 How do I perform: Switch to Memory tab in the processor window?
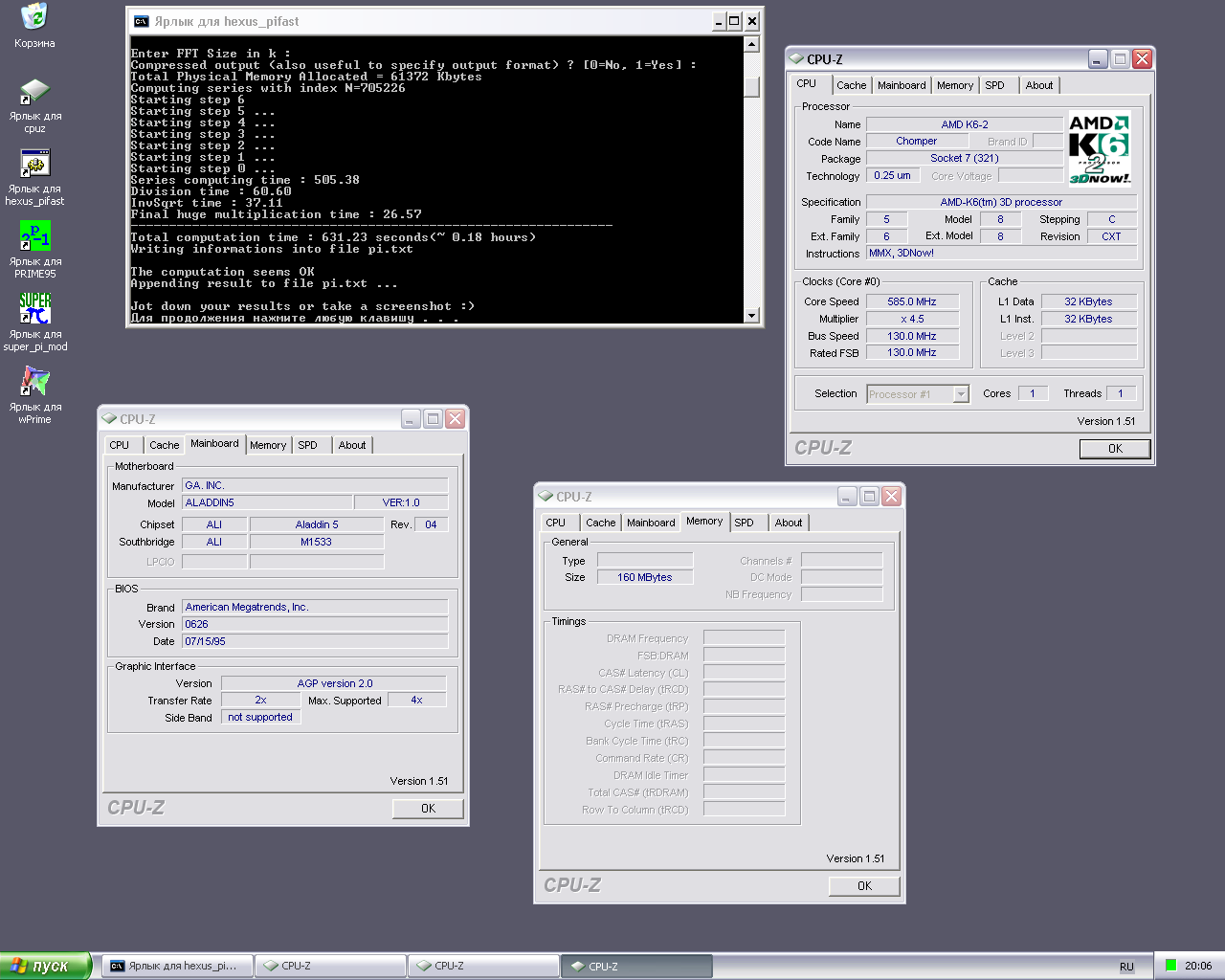click(x=955, y=85)
